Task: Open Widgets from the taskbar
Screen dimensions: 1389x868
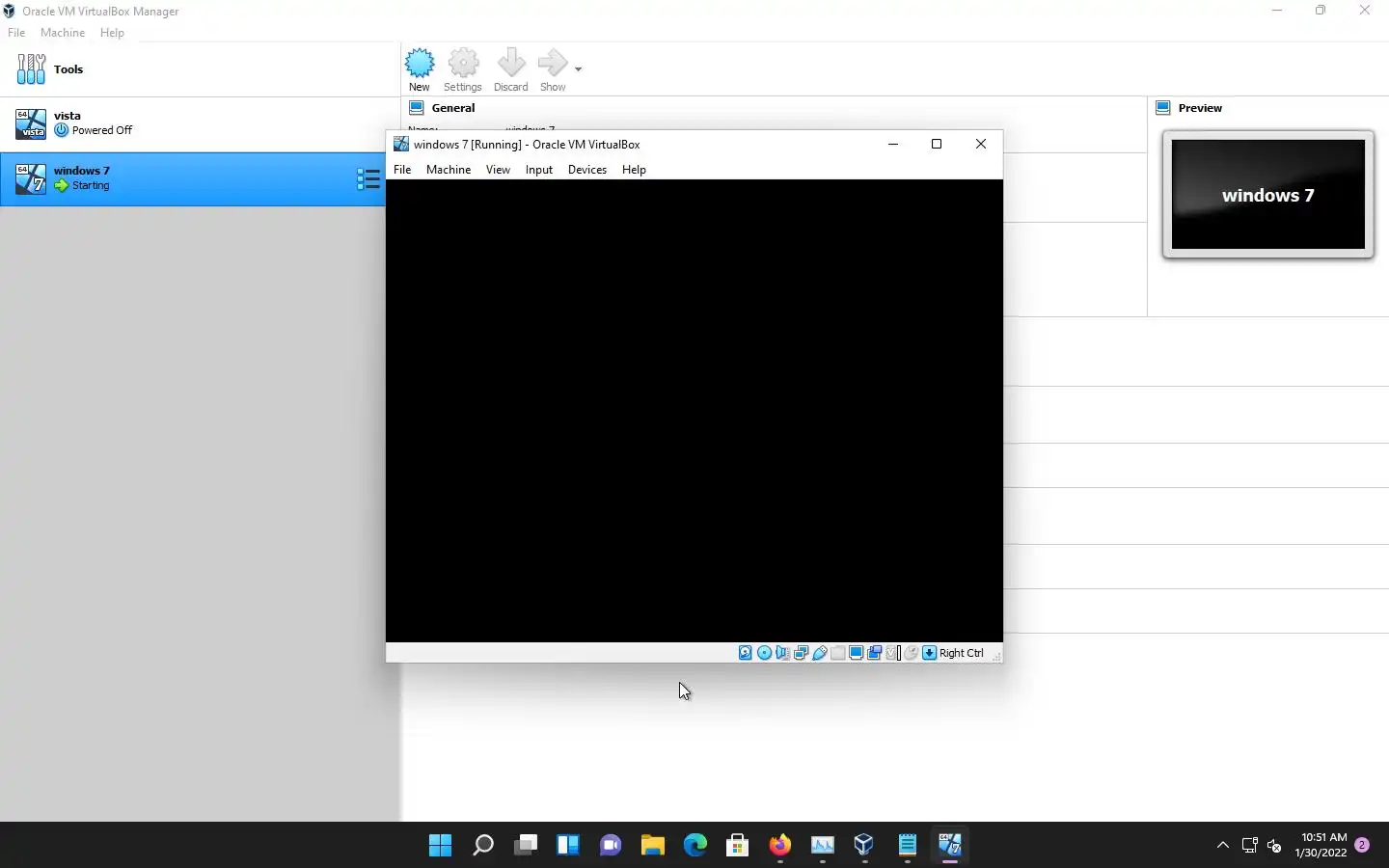Action: [x=567, y=846]
